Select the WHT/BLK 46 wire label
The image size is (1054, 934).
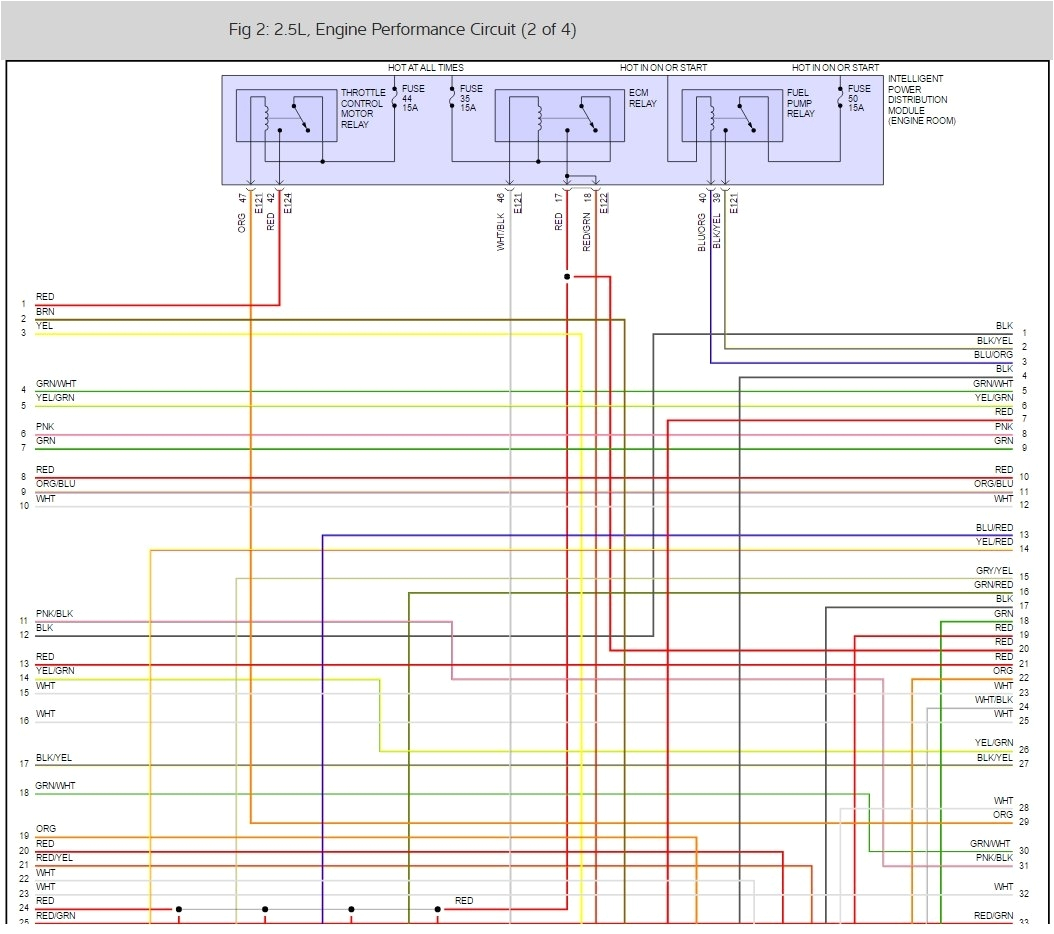point(501,223)
